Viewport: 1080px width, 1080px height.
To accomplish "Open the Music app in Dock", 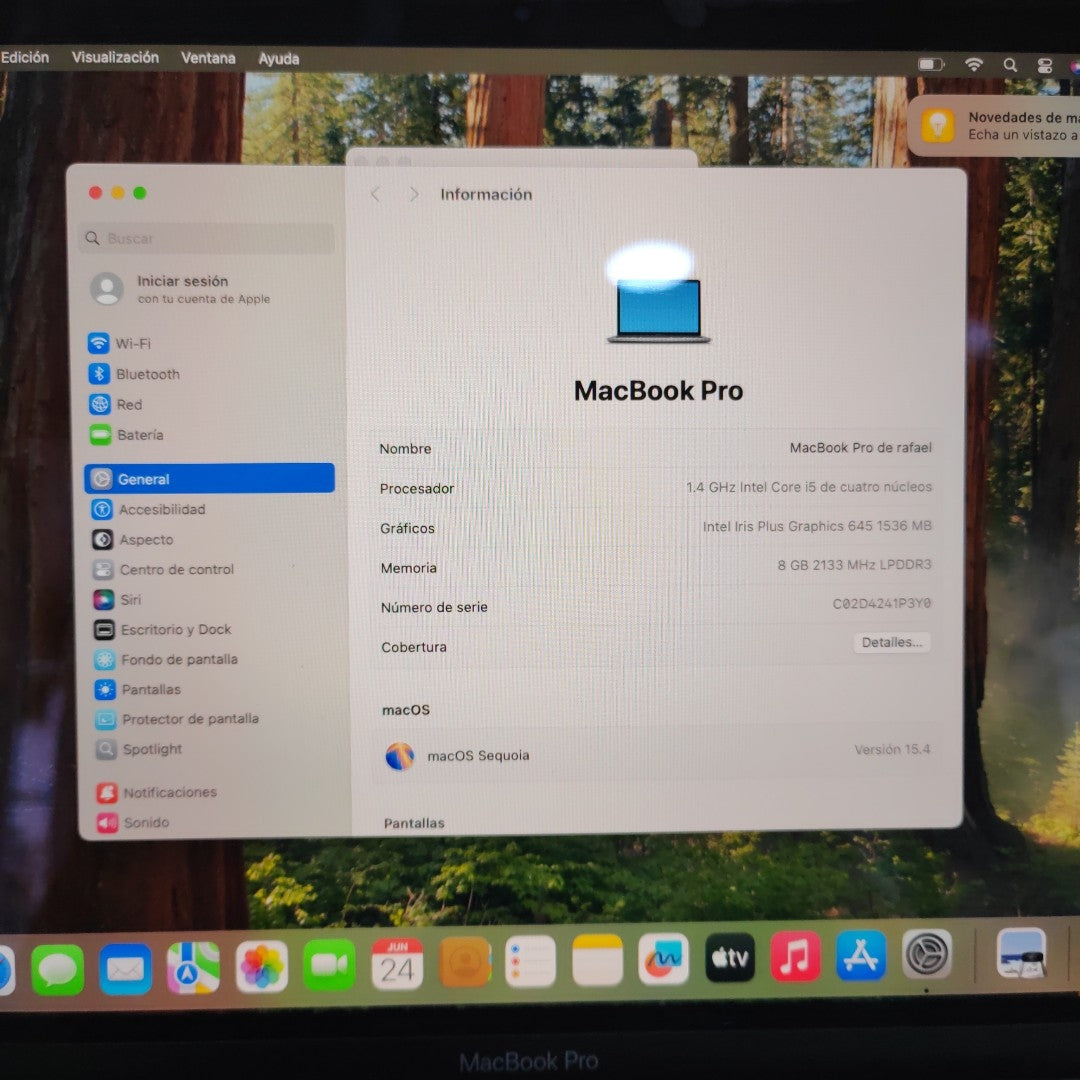I will [x=795, y=958].
